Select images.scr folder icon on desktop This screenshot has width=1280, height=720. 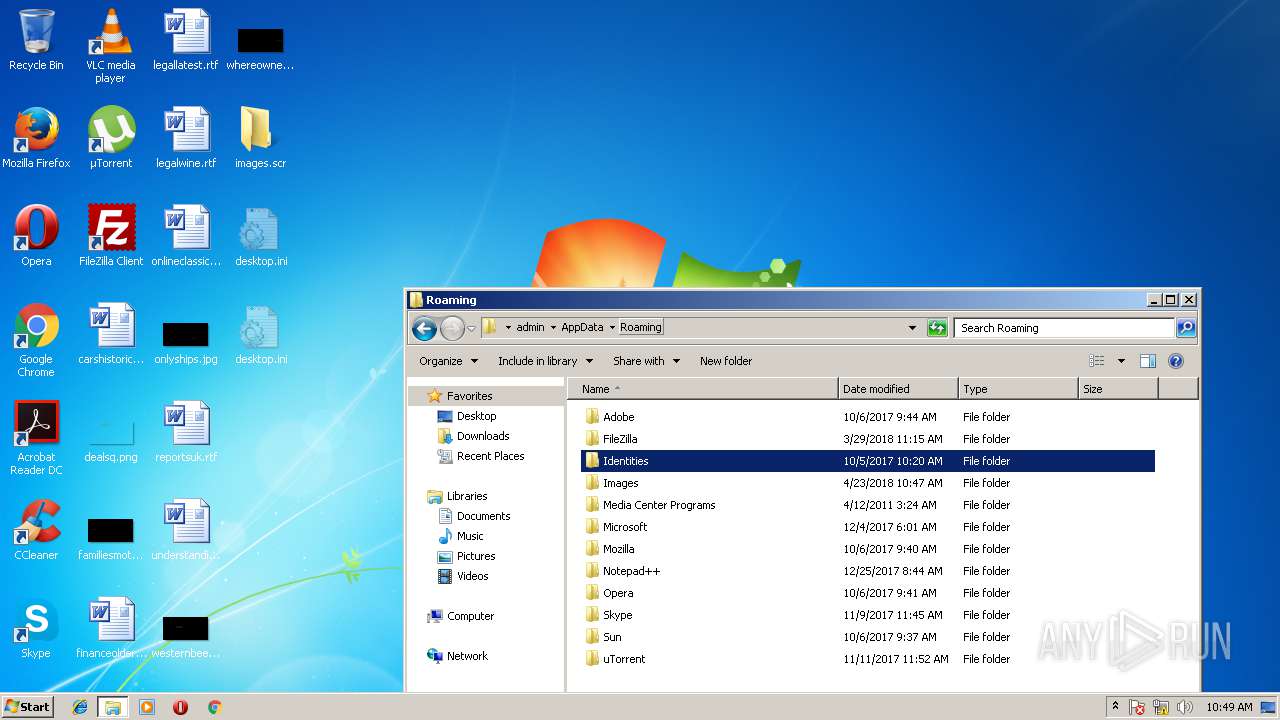(260, 139)
